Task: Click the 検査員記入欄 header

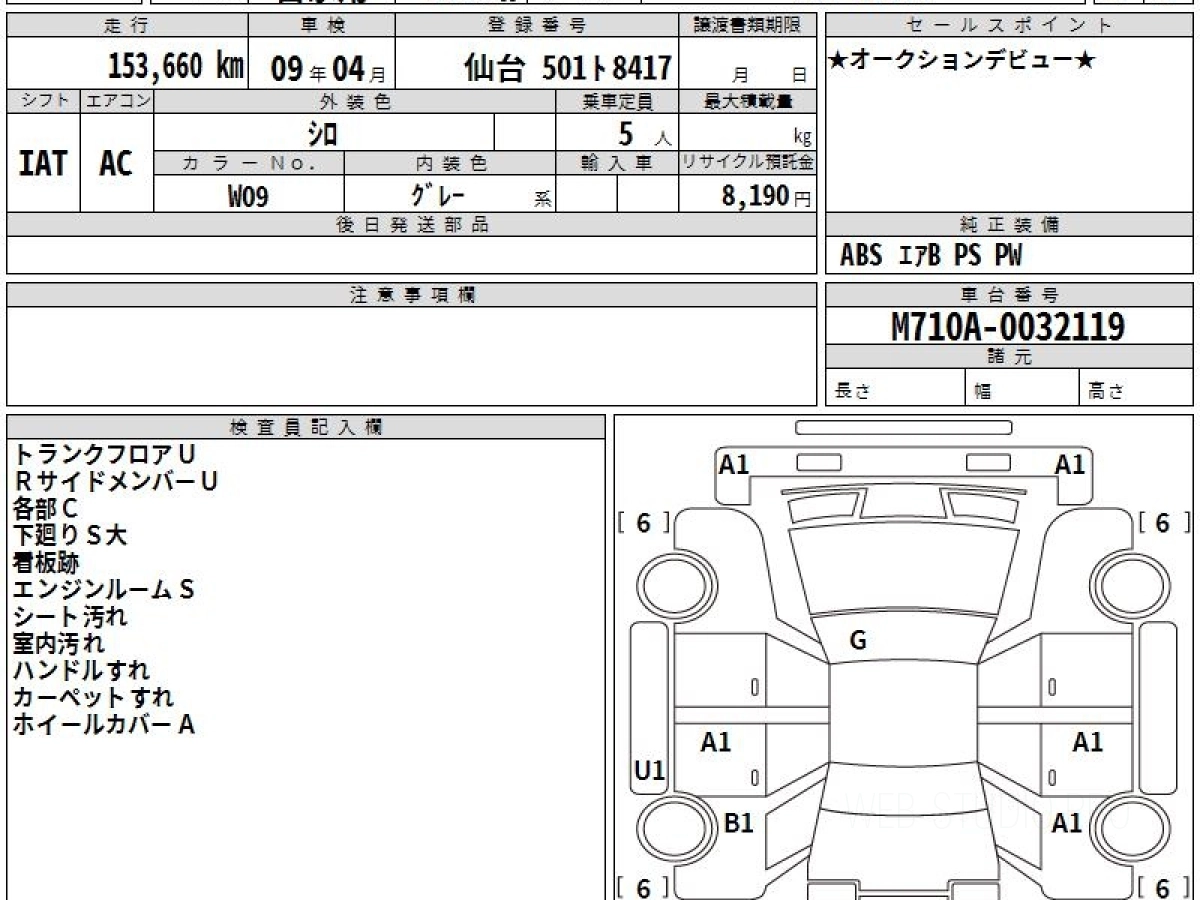Action: pos(306,427)
